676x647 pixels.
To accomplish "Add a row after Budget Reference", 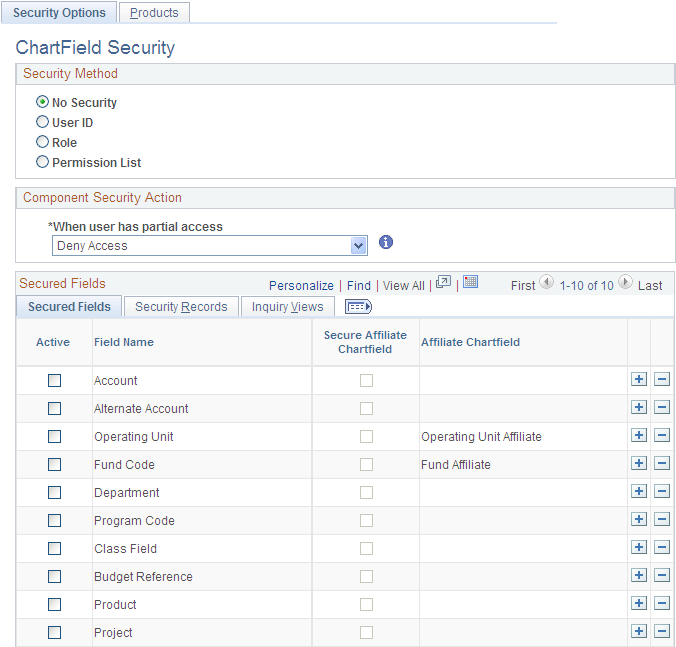I will (x=638, y=575).
